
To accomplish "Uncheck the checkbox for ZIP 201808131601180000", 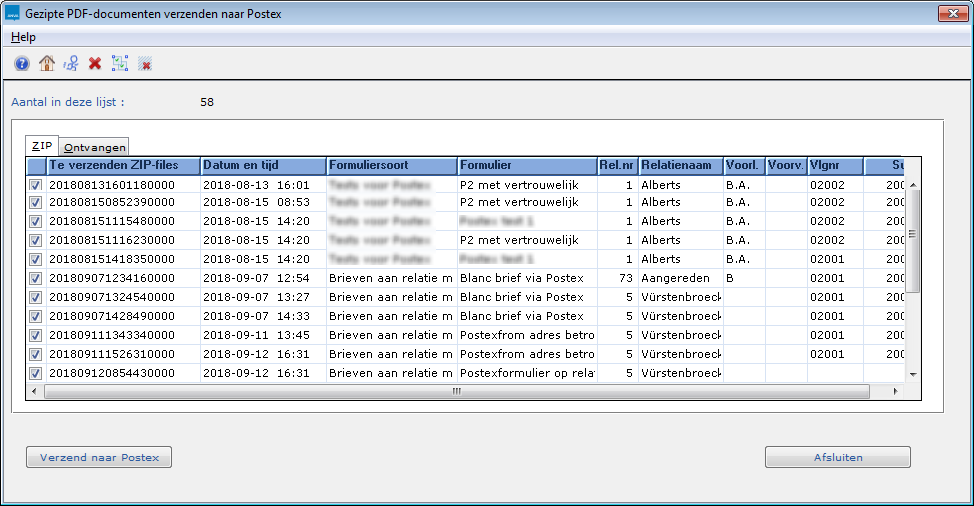I will coord(35,185).
